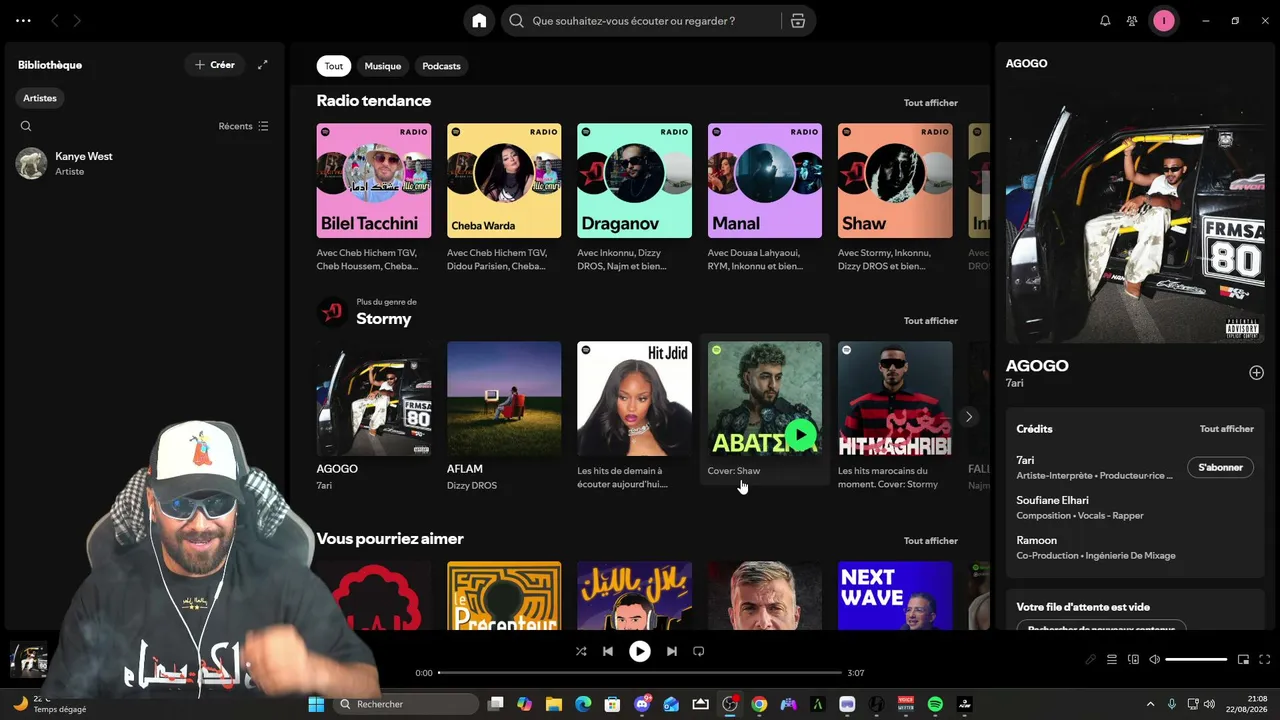Skip to the next track
The height and width of the screenshot is (720, 1280).
(672, 651)
